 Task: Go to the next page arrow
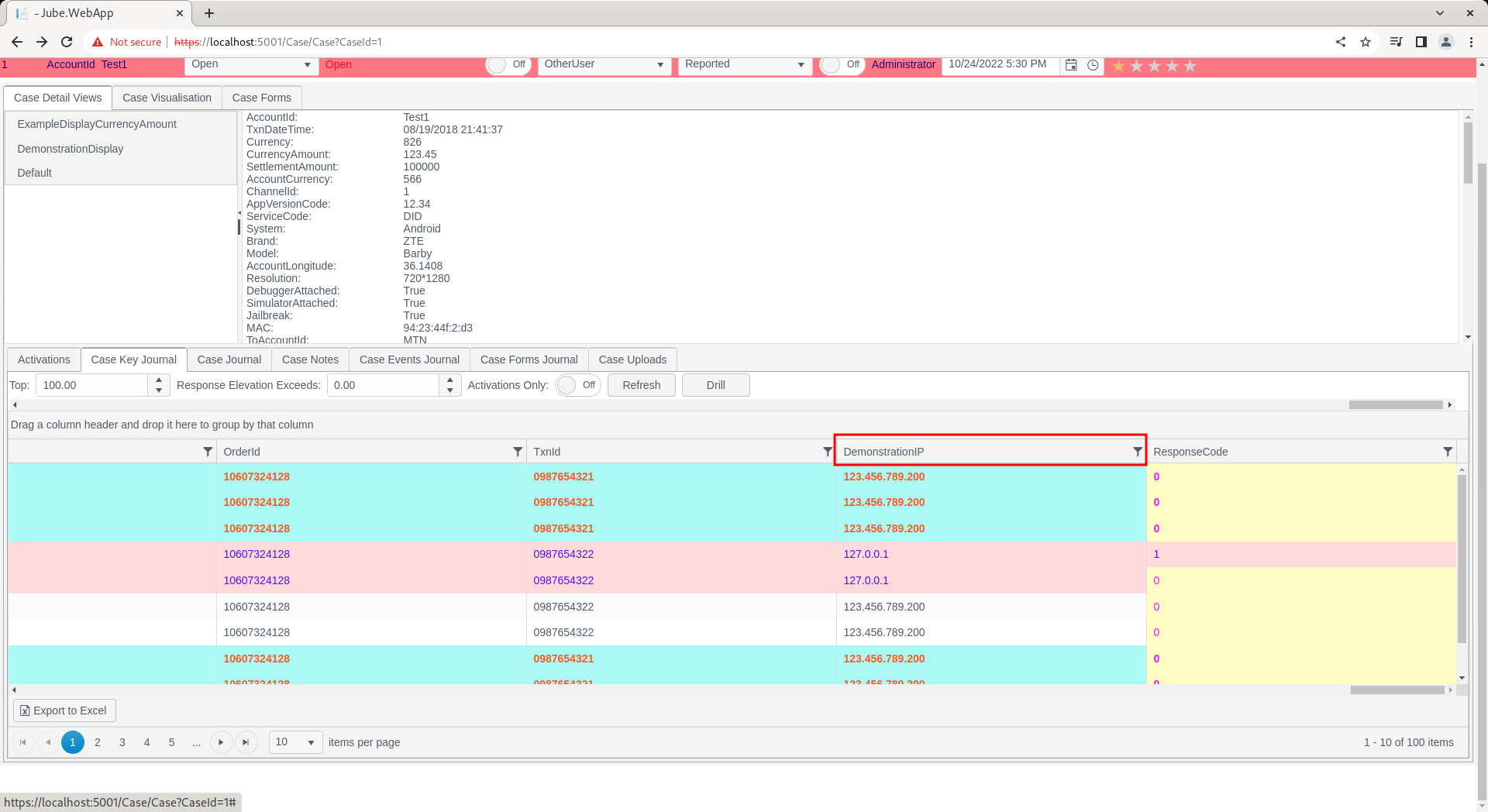click(221, 742)
